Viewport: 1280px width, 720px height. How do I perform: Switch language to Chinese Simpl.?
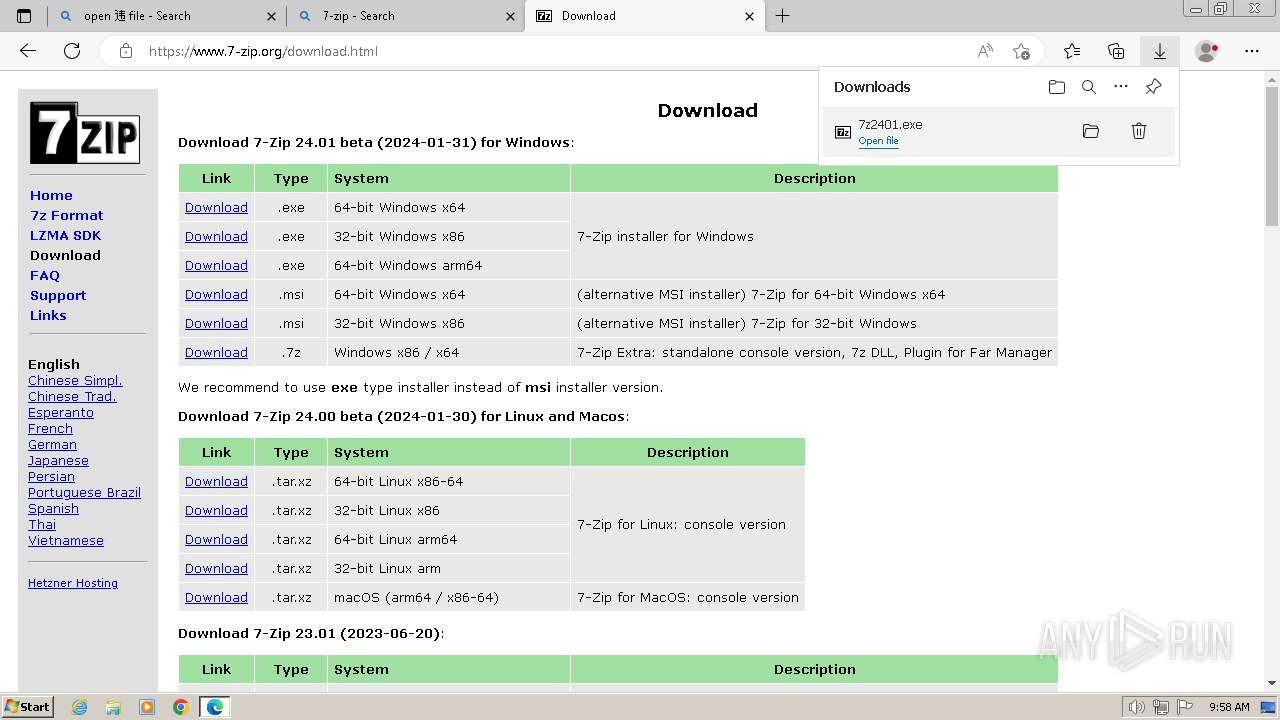coord(75,380)
